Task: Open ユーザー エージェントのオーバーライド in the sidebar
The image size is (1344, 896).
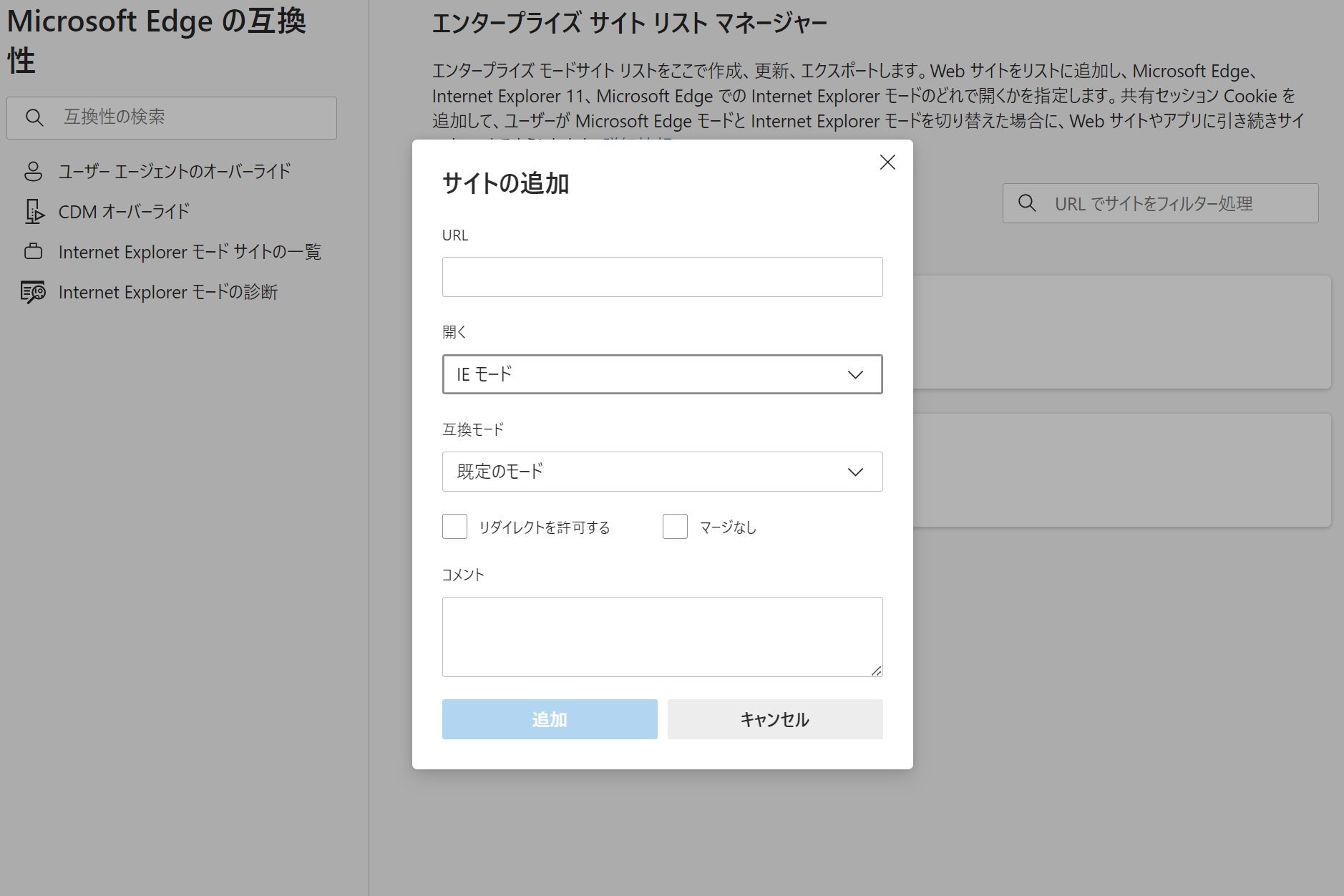Action: coord(175,172)
